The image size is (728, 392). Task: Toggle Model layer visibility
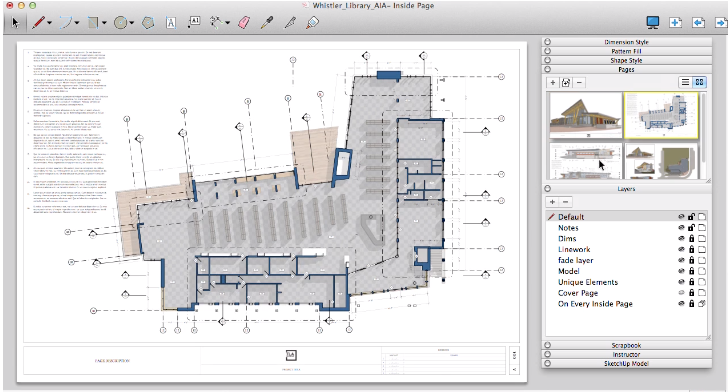click(681, 271)
